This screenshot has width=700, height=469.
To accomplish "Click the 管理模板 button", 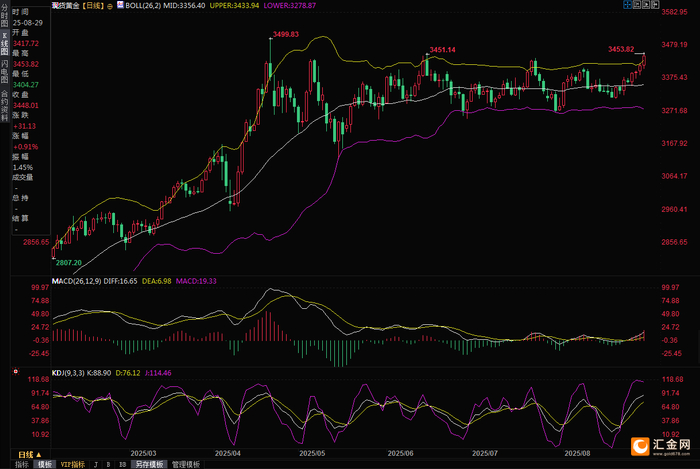I will tap(186, 465).
